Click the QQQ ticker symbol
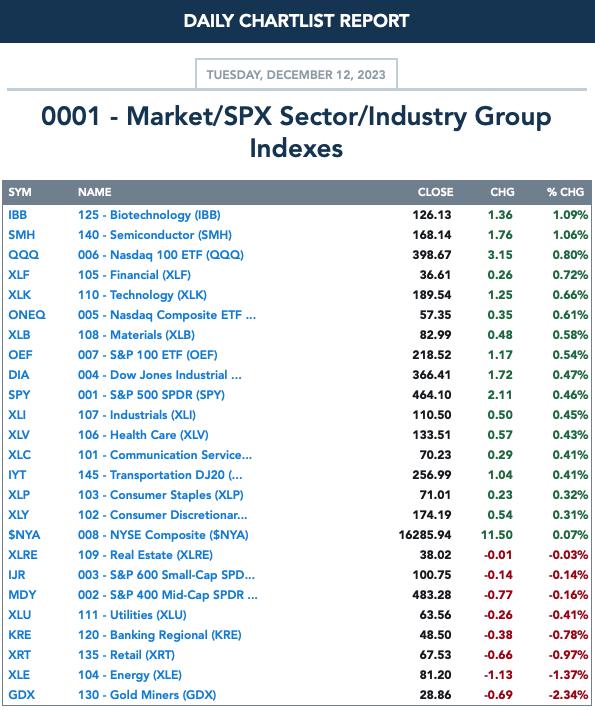 click(x=24, y=254)
